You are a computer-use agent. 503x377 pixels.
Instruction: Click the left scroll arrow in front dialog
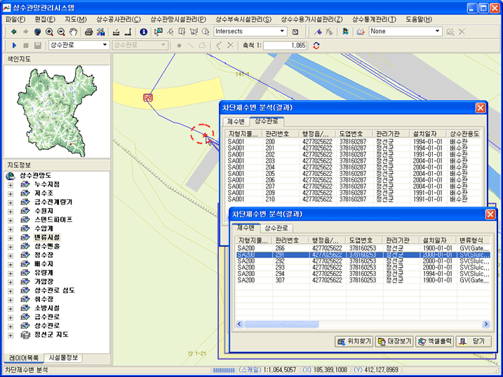(x=240, y=324)
